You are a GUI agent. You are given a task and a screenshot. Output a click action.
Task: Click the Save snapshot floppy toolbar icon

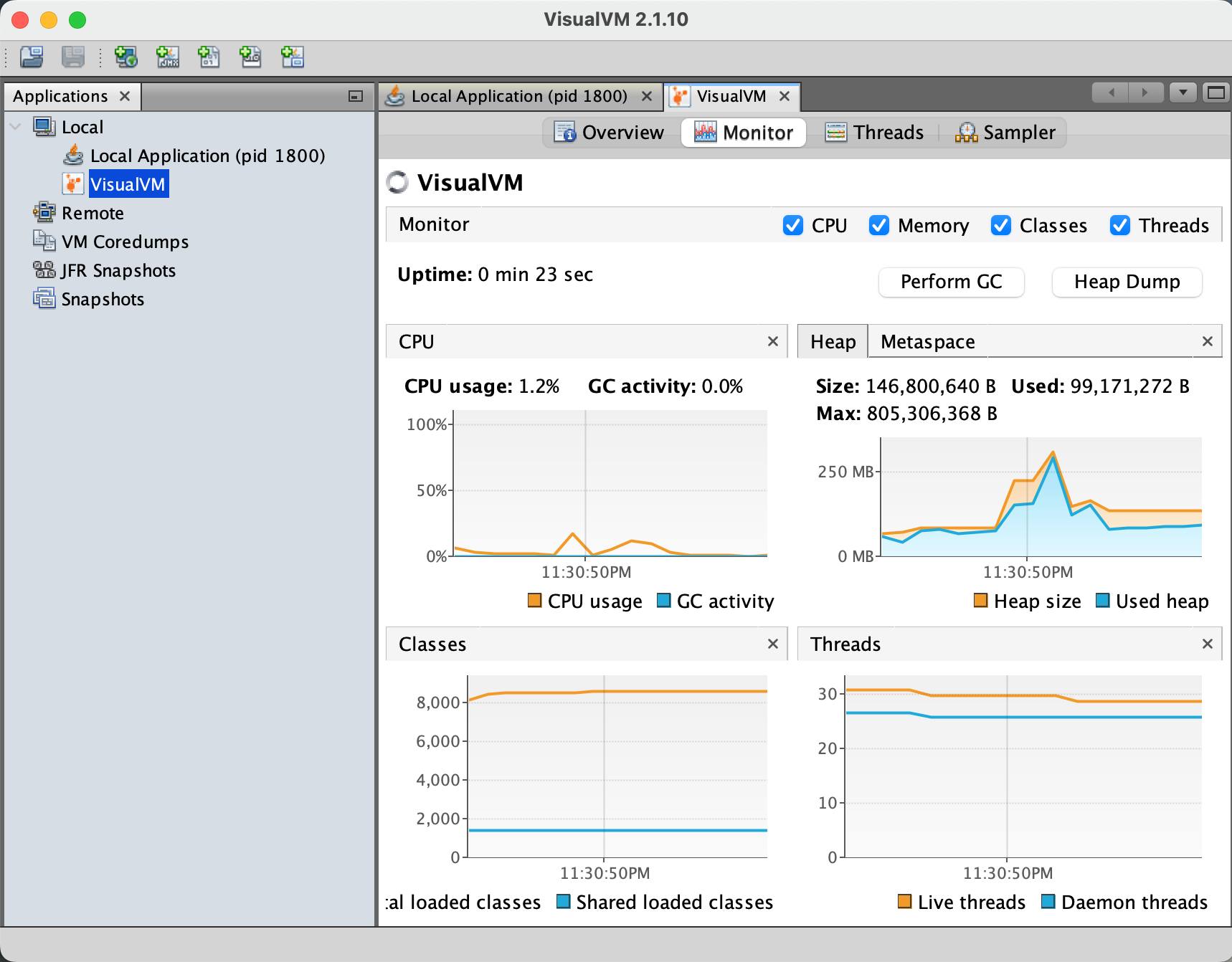pos(73,57)
